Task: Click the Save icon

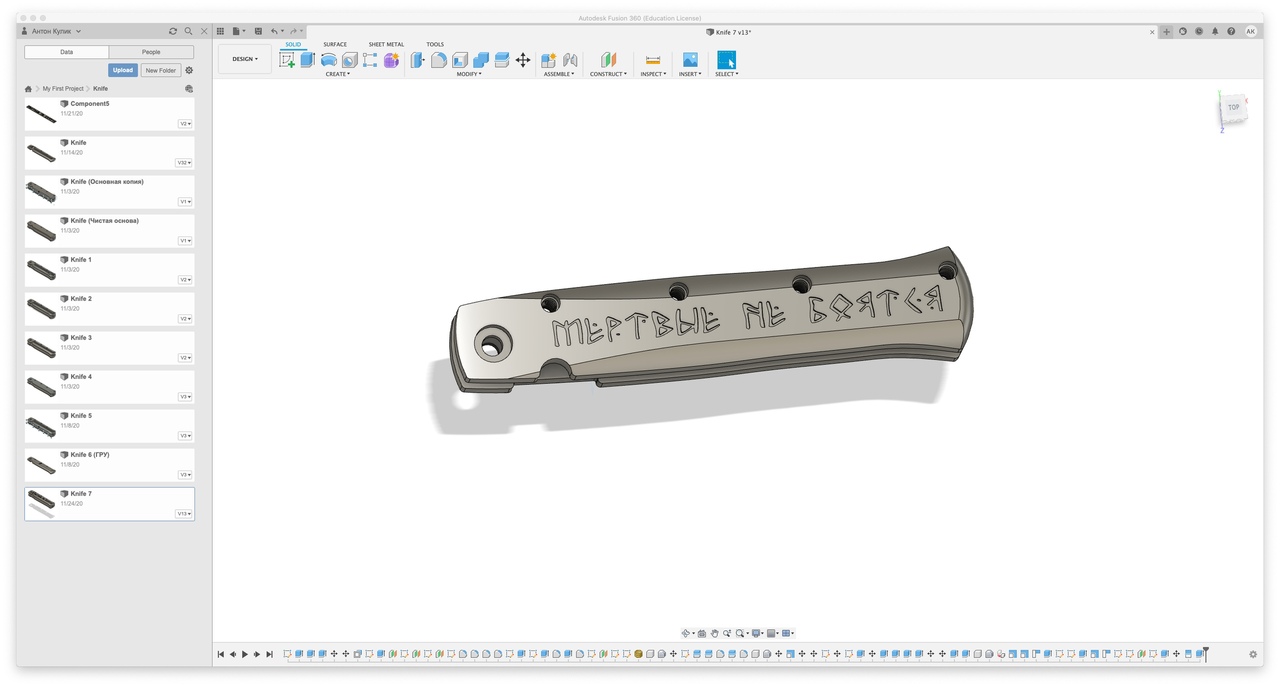Action: point(258,31)
